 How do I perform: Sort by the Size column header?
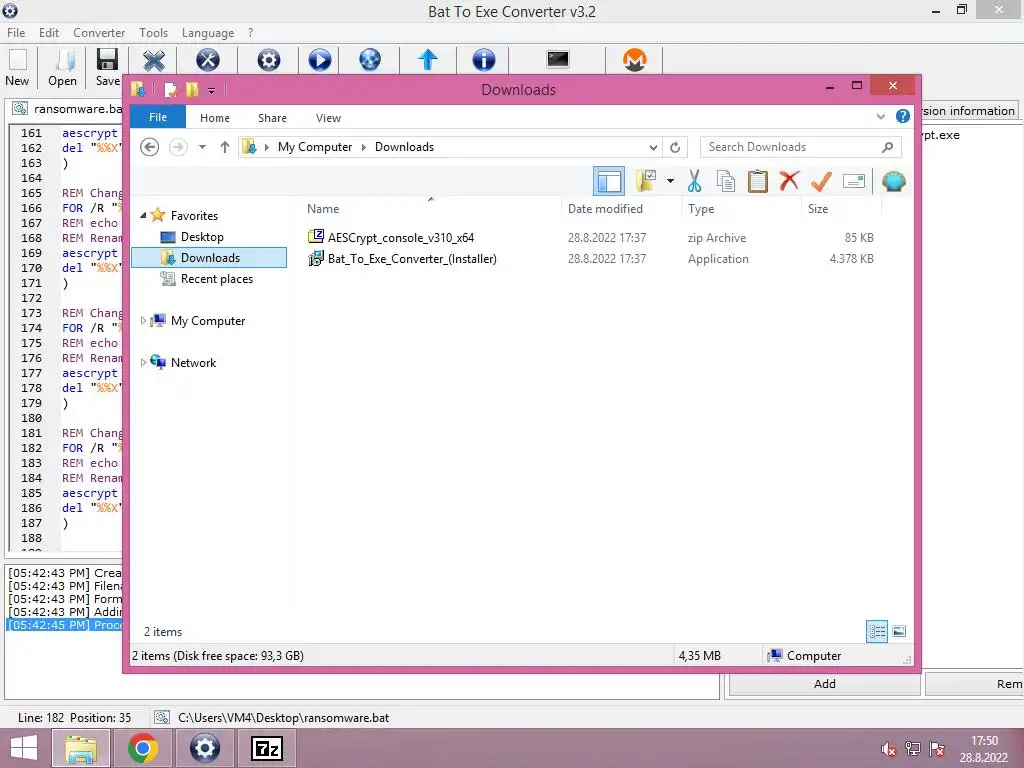pyautogui.click(x=818, y=209)
